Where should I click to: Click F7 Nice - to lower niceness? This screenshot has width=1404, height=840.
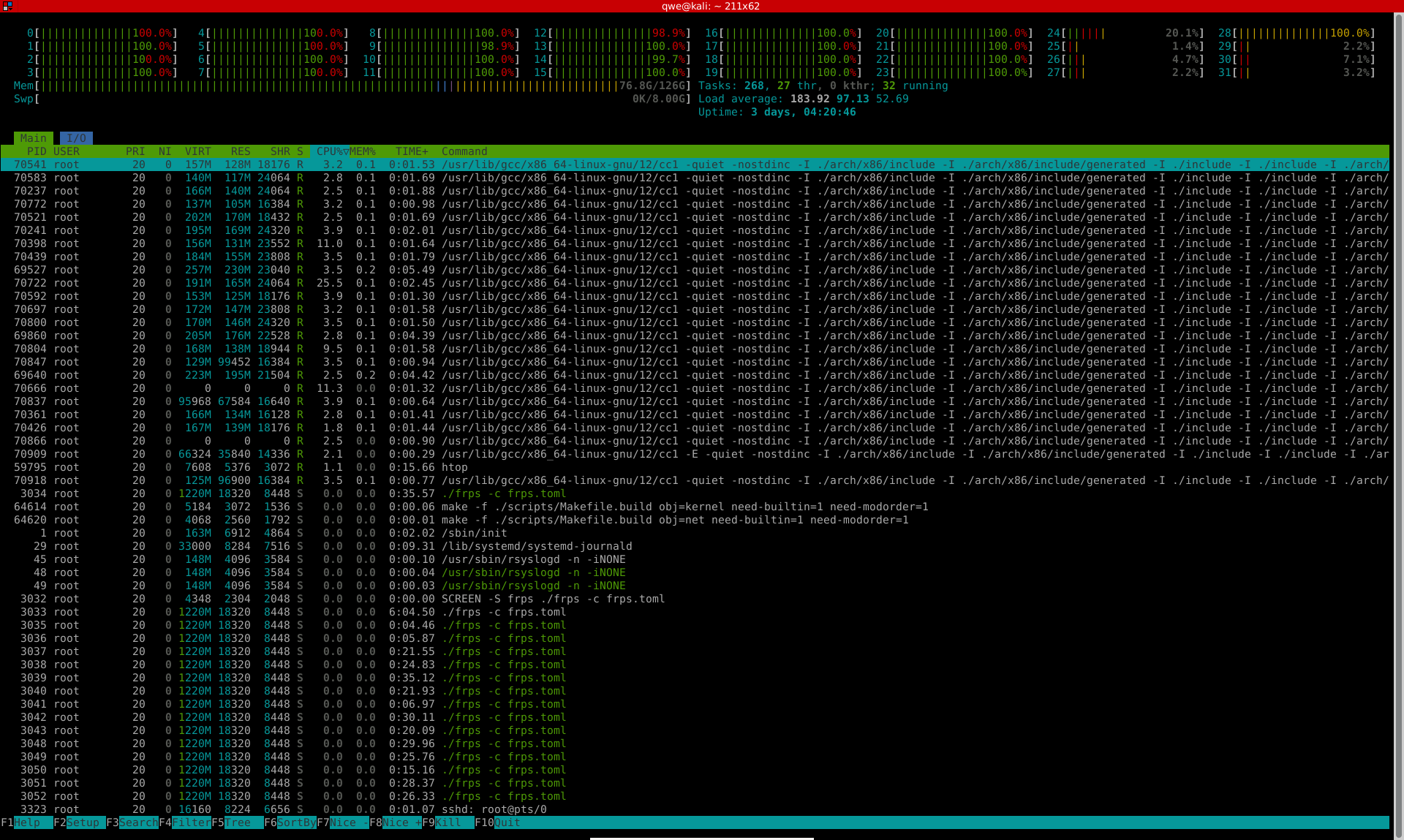pos(343,822)
